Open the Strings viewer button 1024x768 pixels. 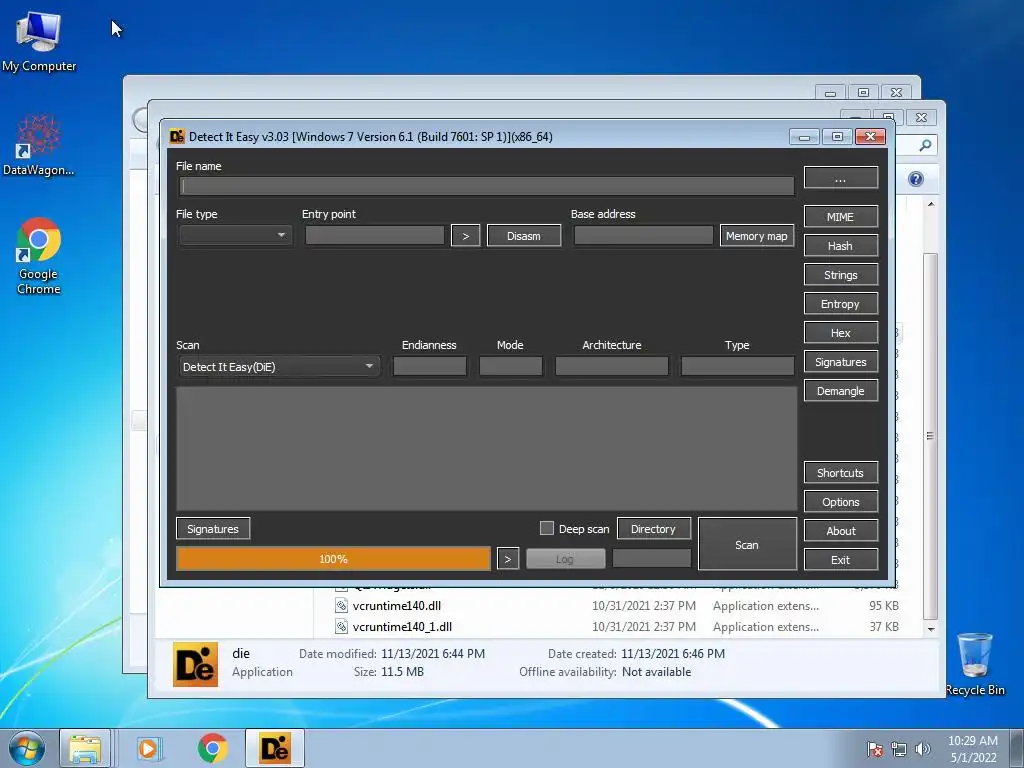pyautogui.click(x=840, y=275)
